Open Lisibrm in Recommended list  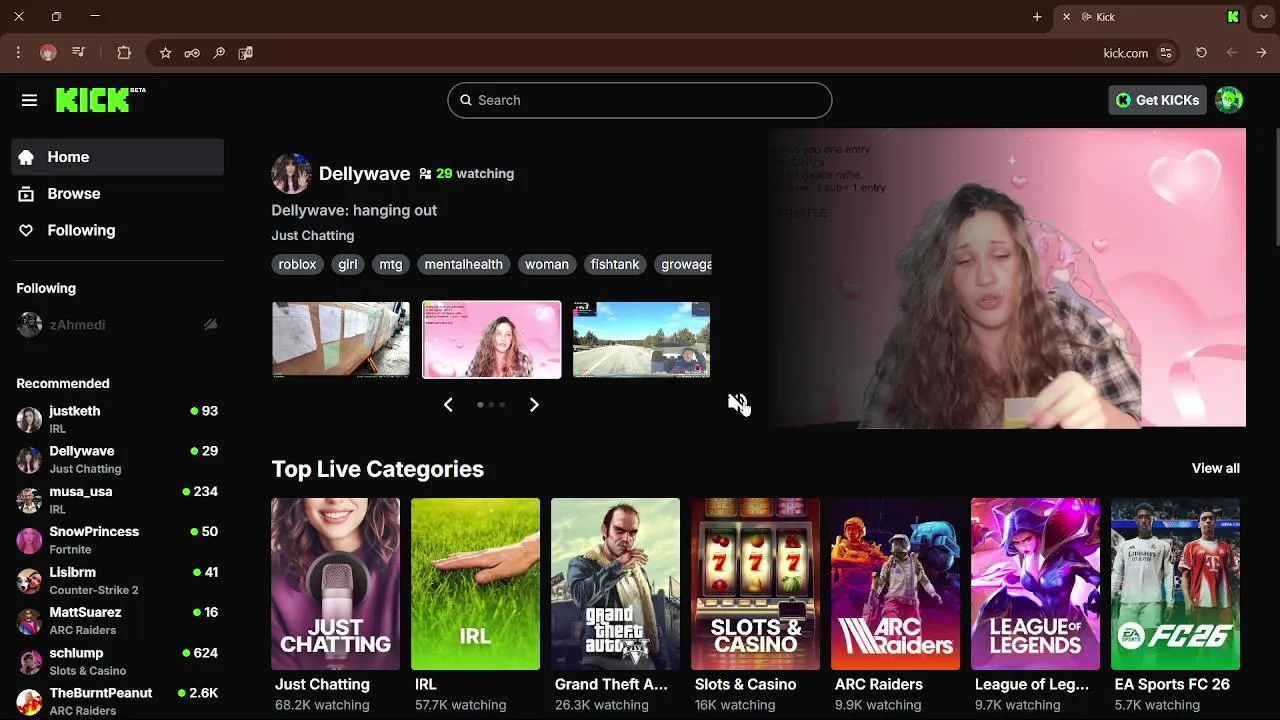pos(118,581)
